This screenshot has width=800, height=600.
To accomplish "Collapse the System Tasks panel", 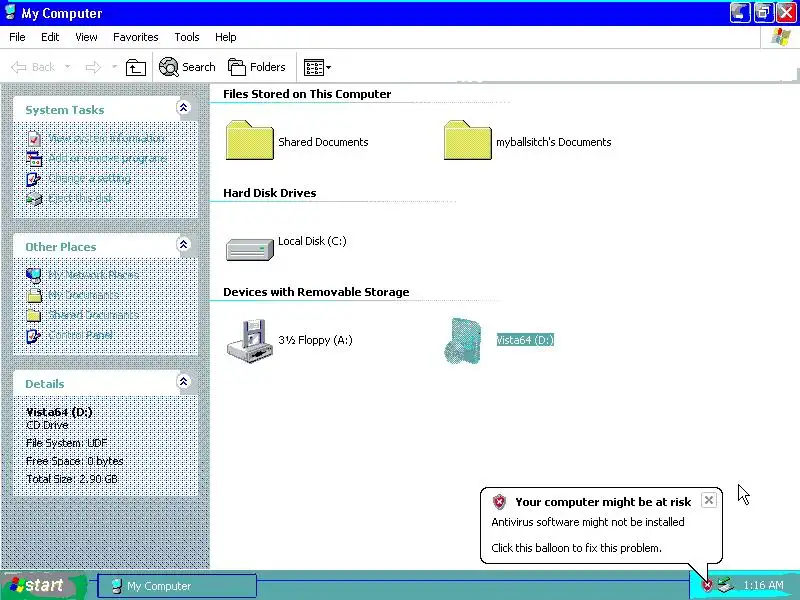I will point(183,107).
